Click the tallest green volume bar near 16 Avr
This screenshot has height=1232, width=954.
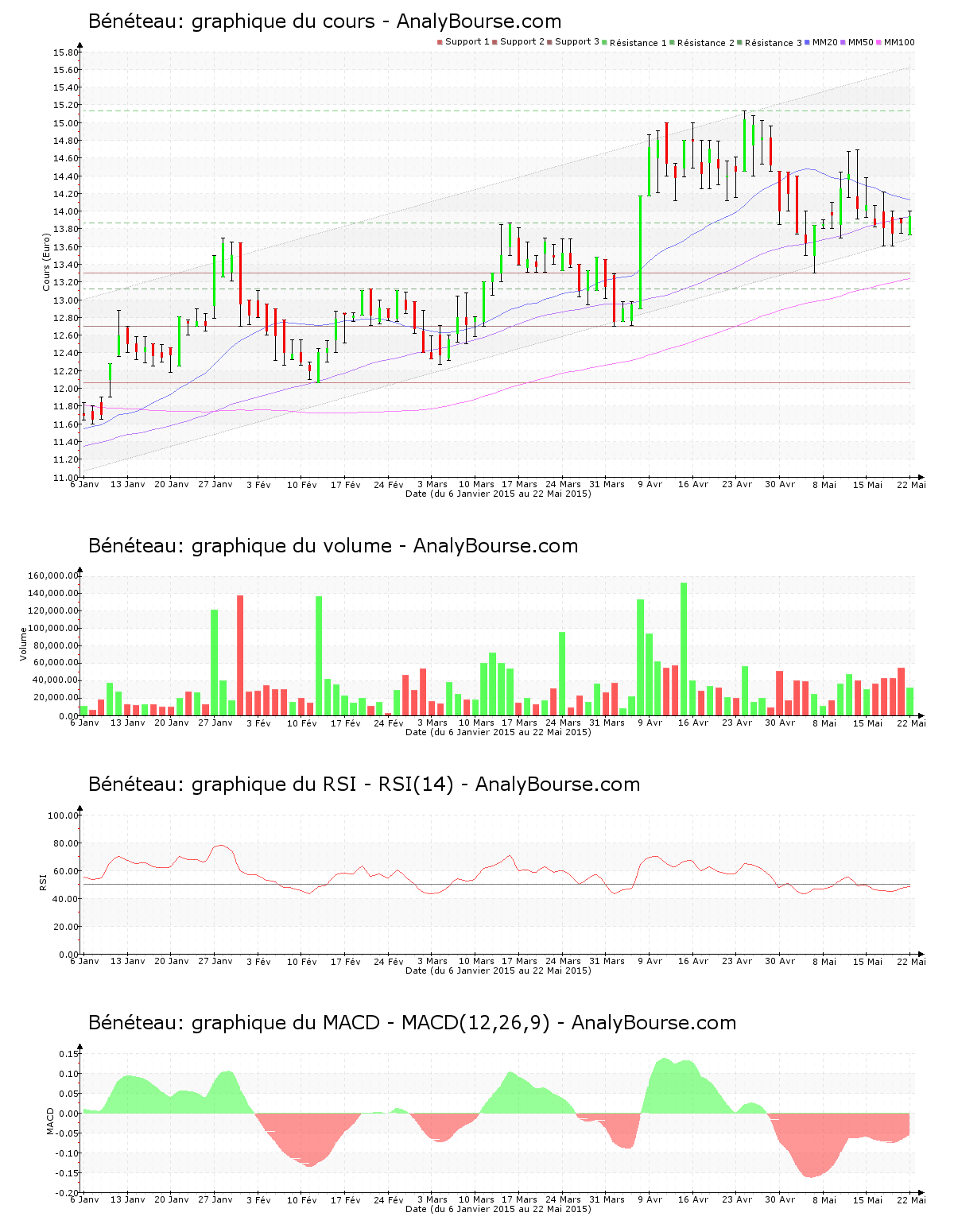(684, 649)
